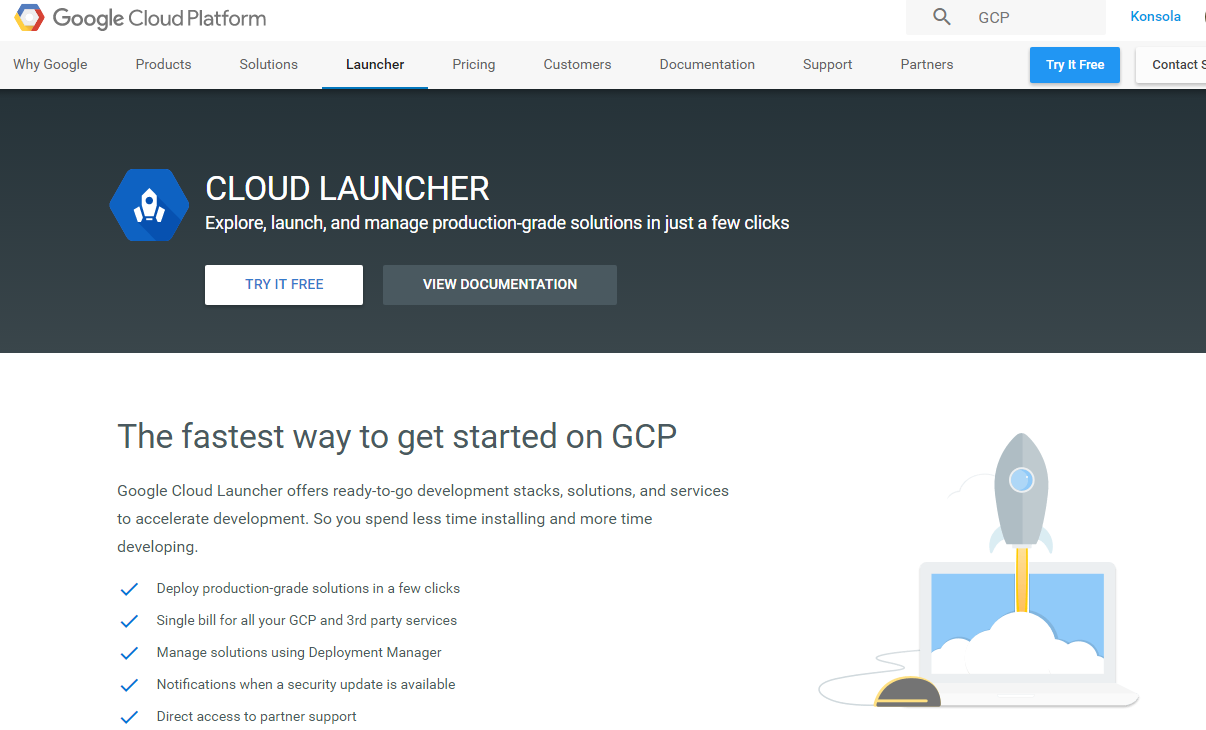
Task: Click the CLOUD LAUNCHER heading
Action: [347, 188]
